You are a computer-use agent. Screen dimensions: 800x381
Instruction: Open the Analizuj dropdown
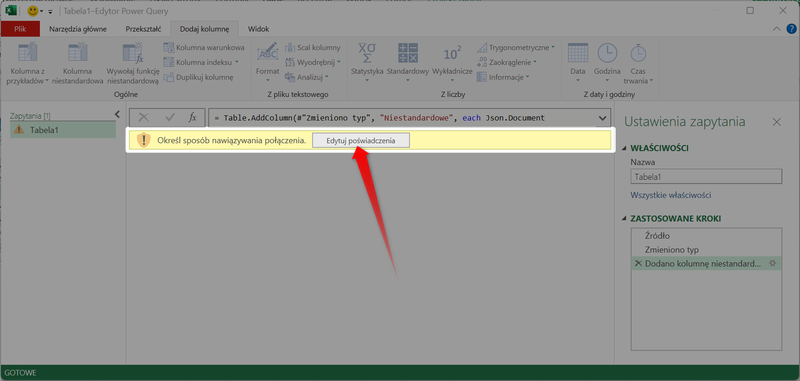click(x=307, y=77)
